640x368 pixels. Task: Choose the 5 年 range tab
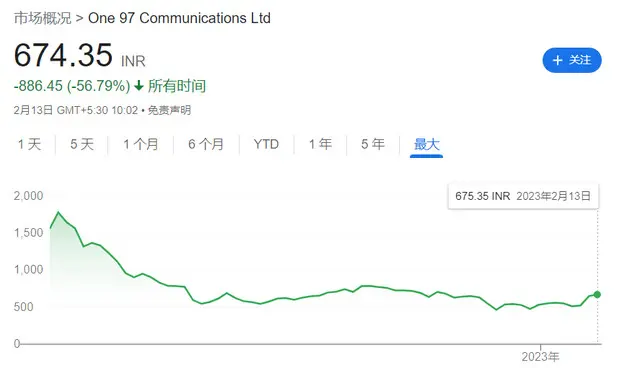coord(373,144)
